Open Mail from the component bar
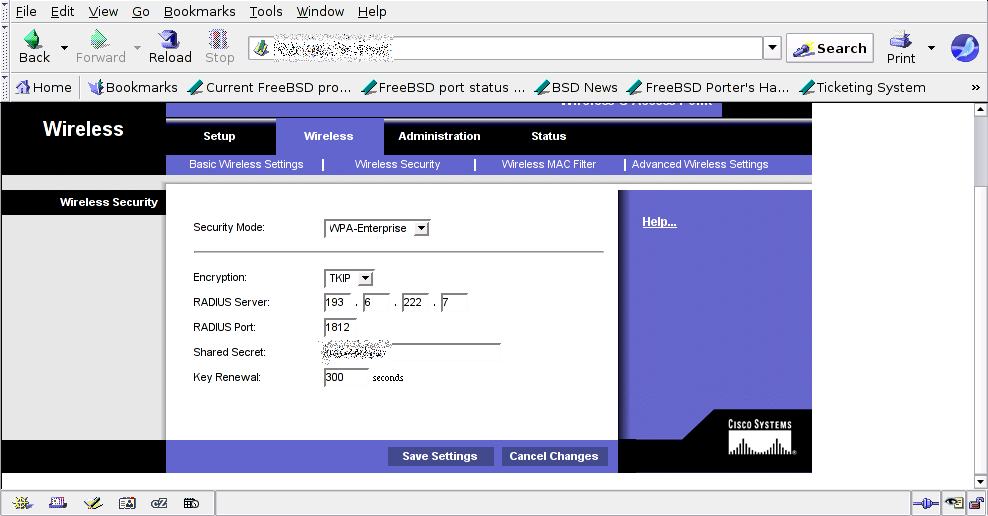This screenshot has height=516, width=988. pos(58,503)
